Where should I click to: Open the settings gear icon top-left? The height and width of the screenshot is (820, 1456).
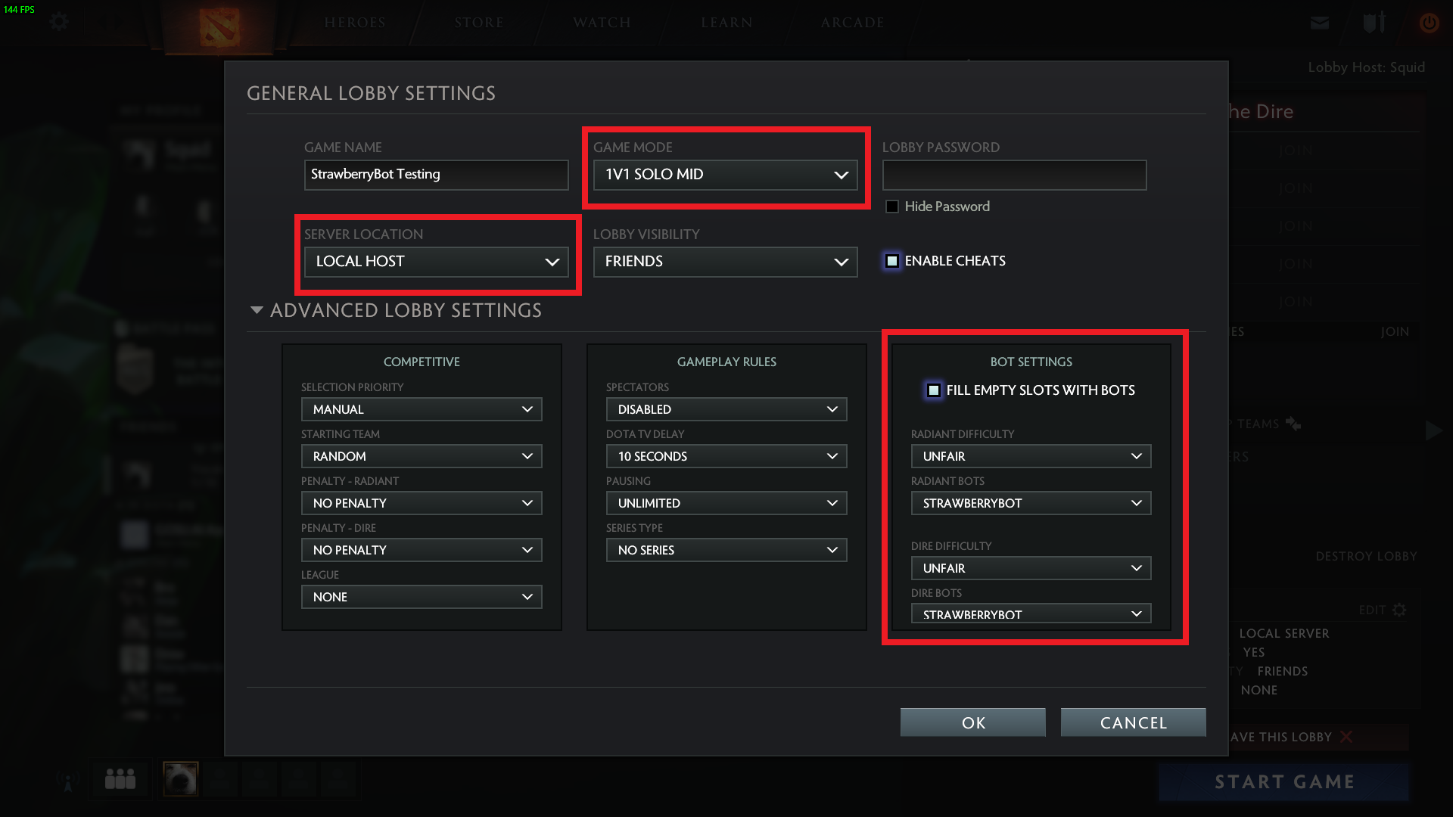pyautogui.click(x=59, y=22)
